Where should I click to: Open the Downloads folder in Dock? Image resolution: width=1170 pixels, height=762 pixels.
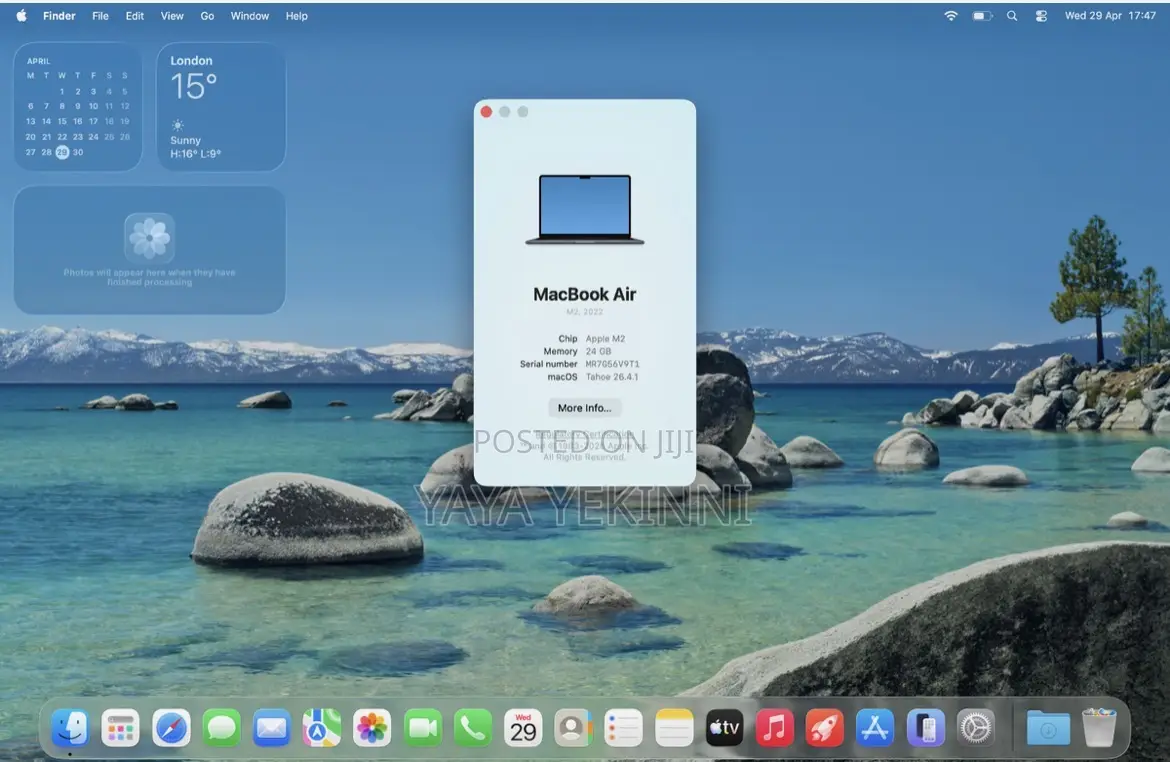click(1048, 728)
